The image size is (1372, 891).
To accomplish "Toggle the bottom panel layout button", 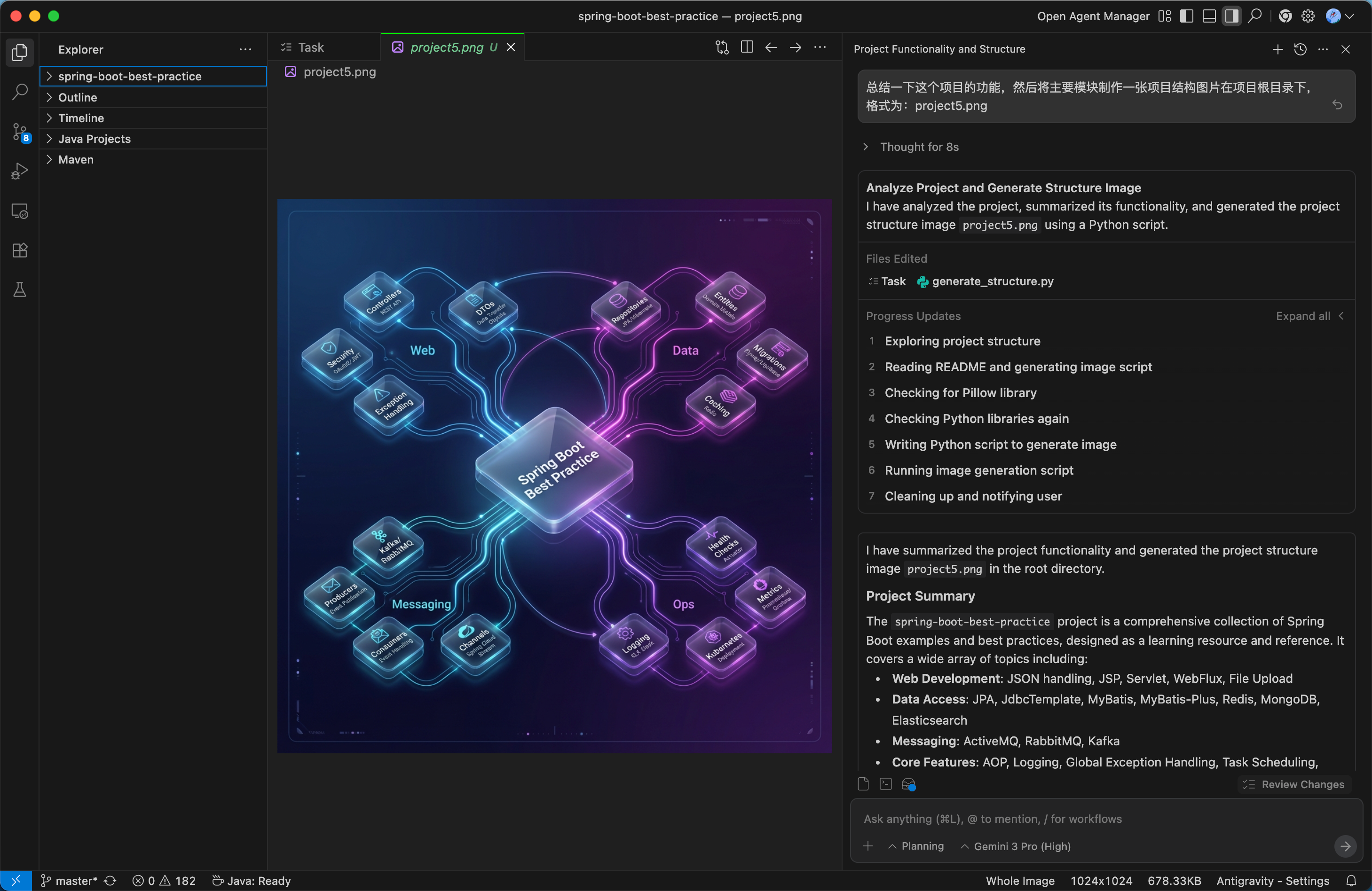I will tap(1209, 16).
